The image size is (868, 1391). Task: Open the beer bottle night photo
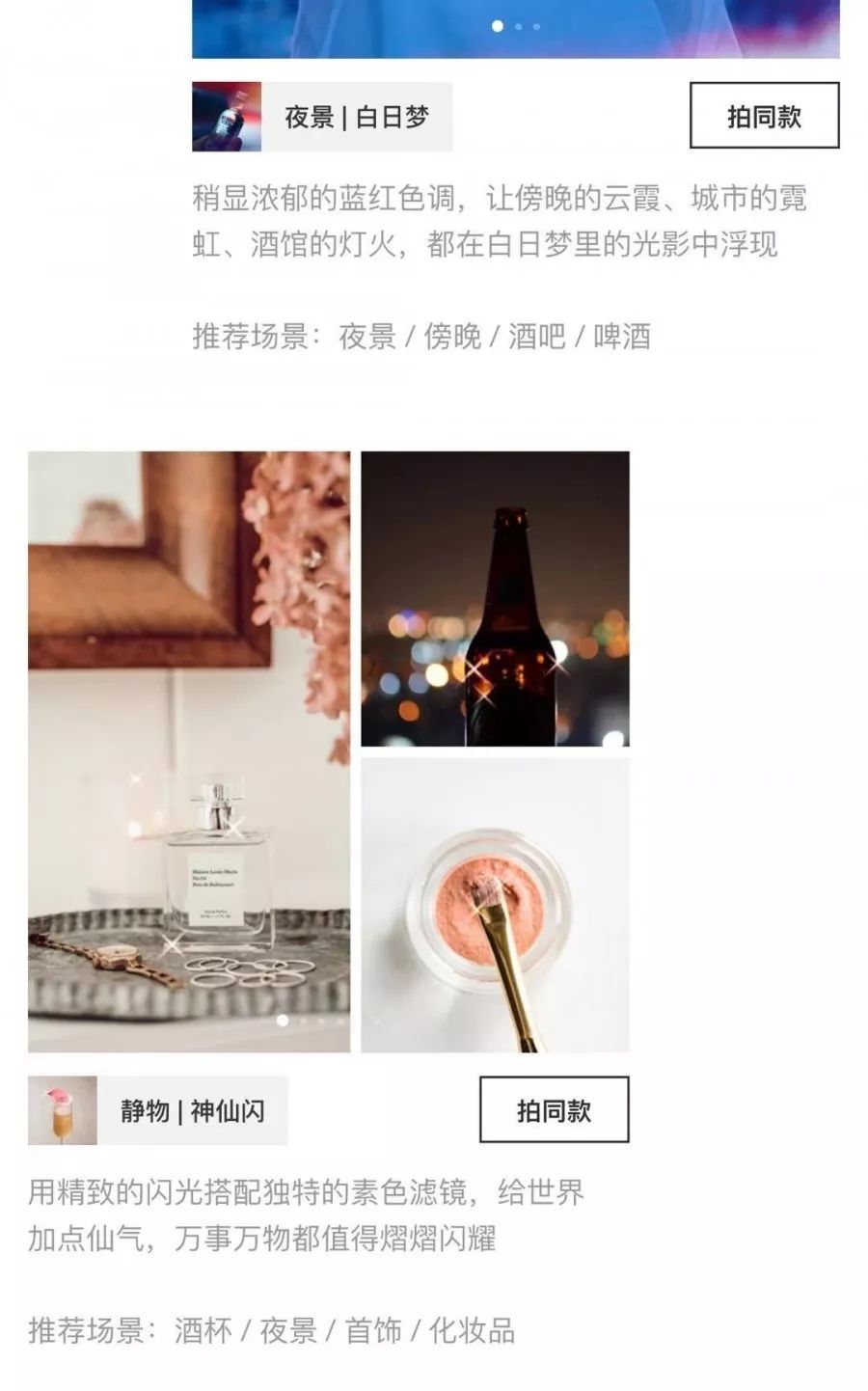[x=495, y=598]
